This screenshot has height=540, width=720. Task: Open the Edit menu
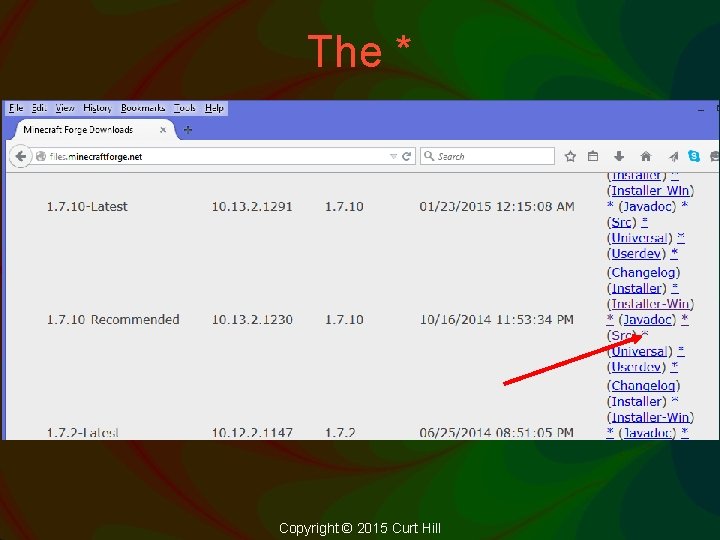(39, 108)
